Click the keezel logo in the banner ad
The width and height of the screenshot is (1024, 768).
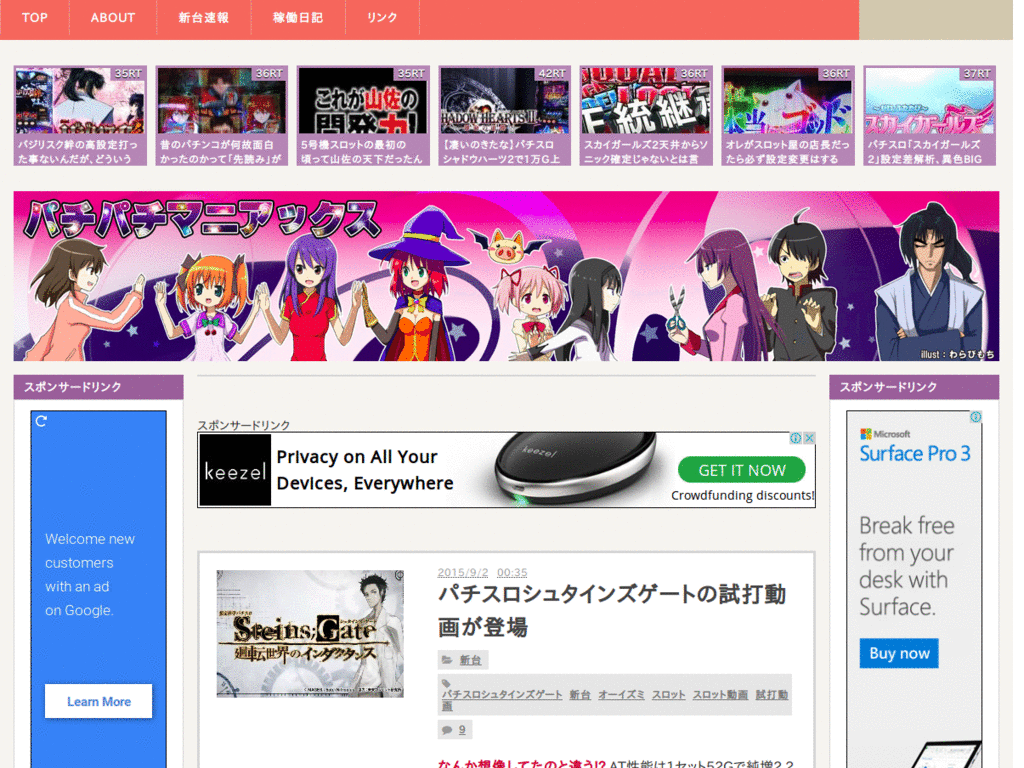click(x=235, y=470)
